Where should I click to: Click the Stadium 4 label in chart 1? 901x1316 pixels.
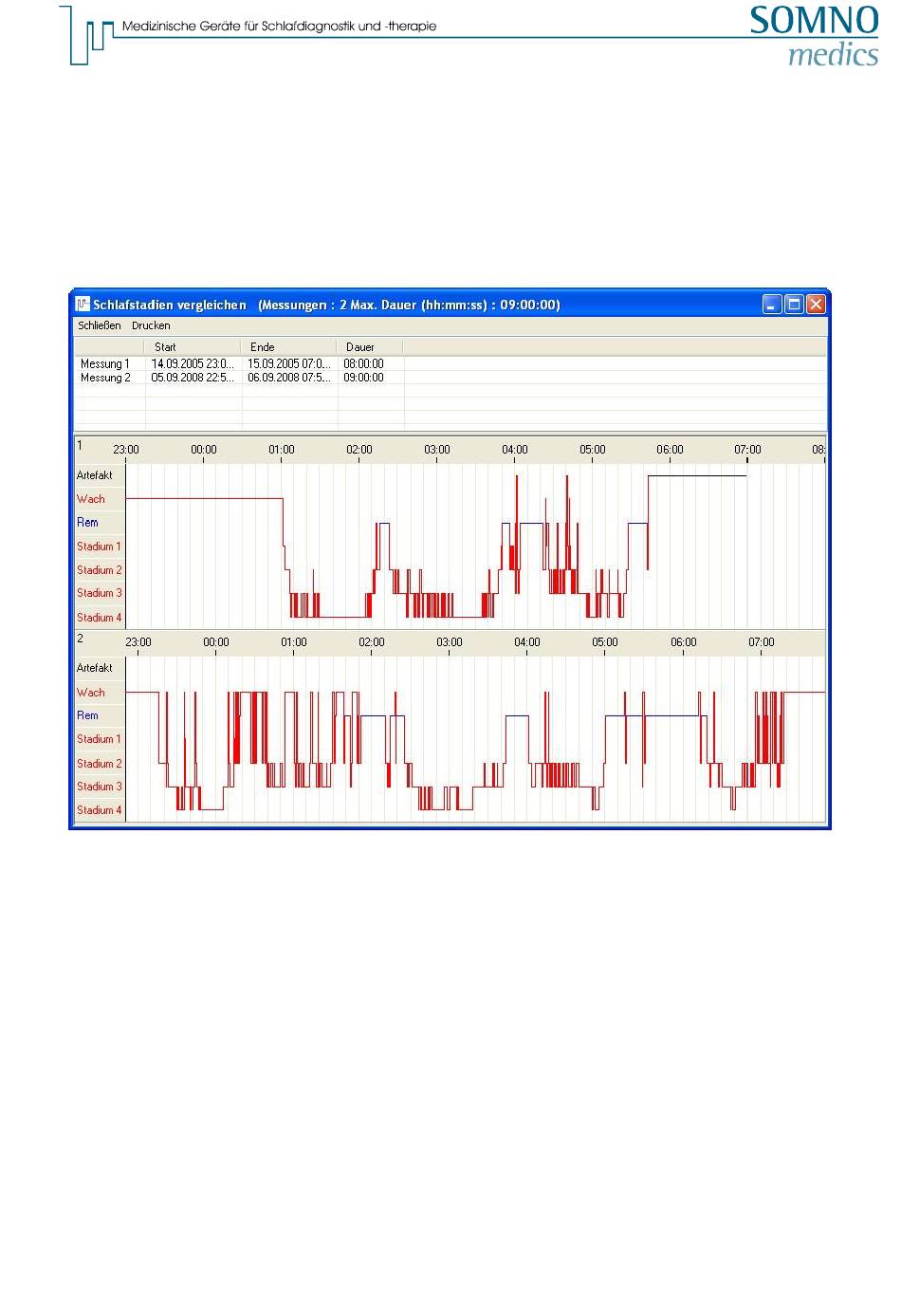[100, 618]
